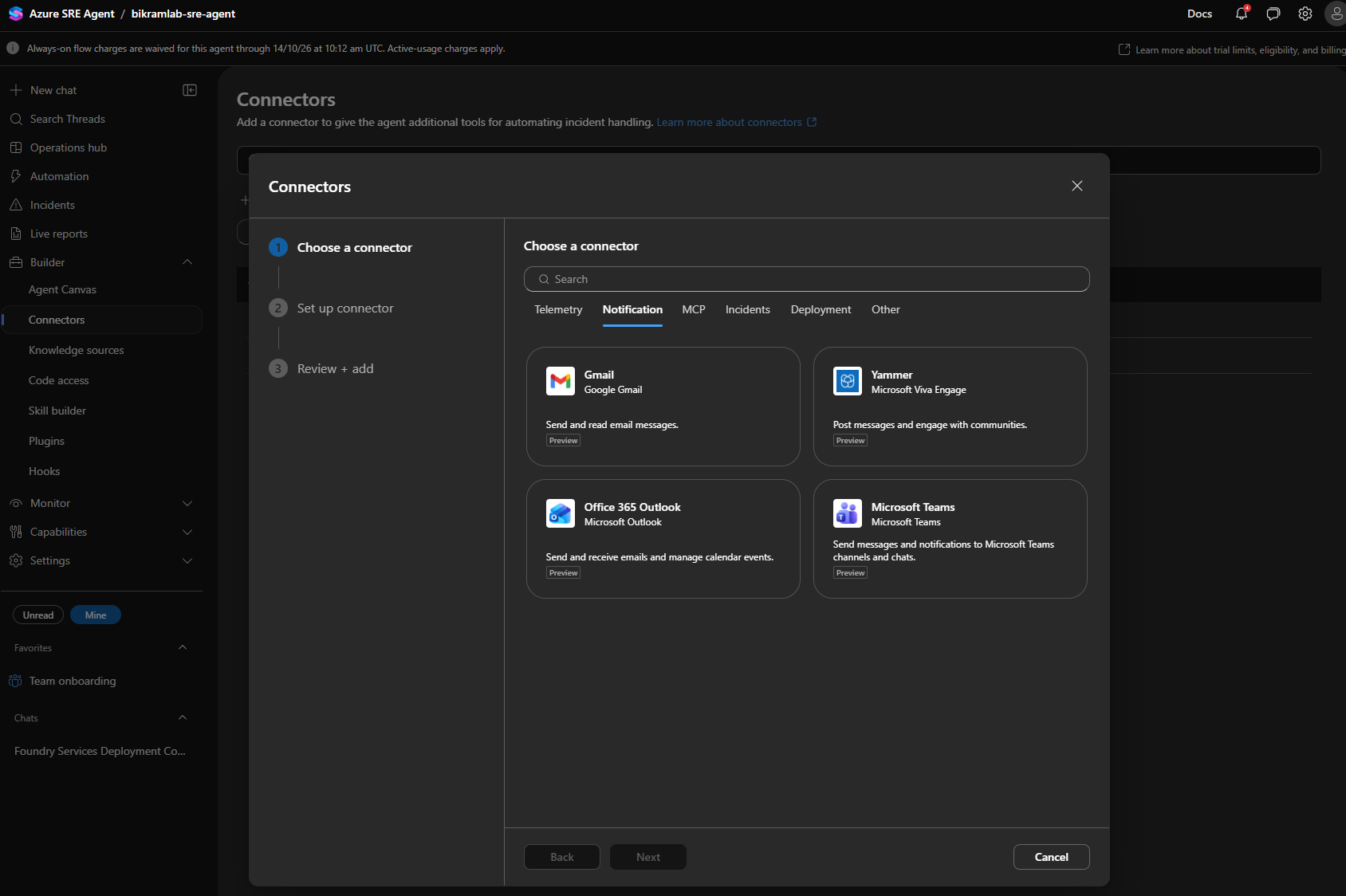The width and height of the screenshot is (1346, 896).
Task: Toggle the Mine filter pill
Action: 96,615
